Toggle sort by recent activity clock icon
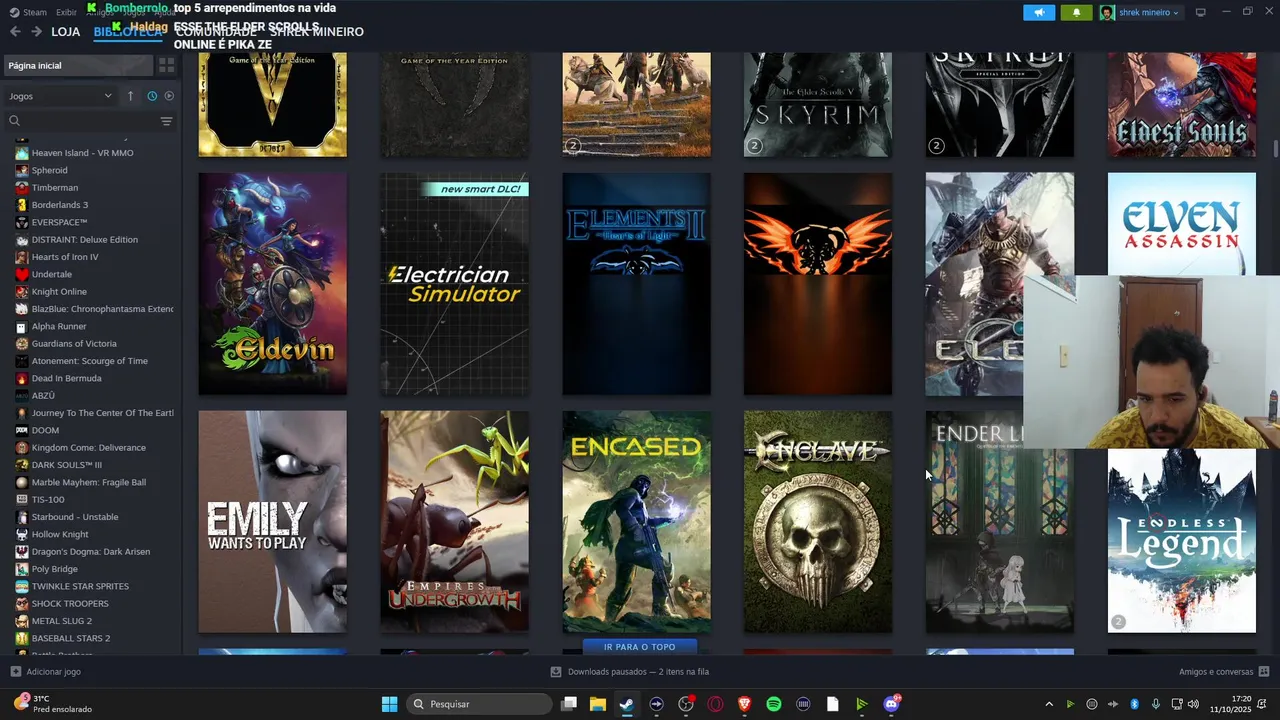The height and width of the screenshot is (720, 1280). pos(152,96)
